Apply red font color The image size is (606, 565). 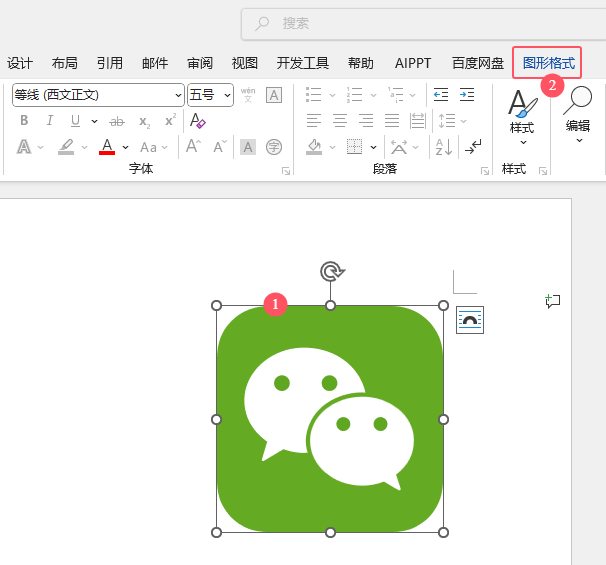click(107, 147)
